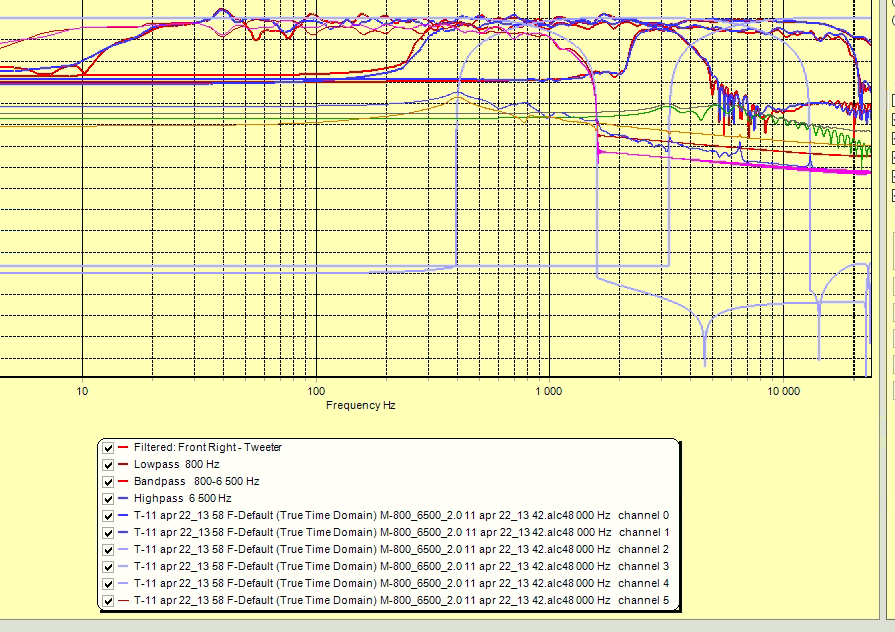
Task: Uncheck the Filtered: Front Right - Tweeter checkbox
Action: click(108, 448)
